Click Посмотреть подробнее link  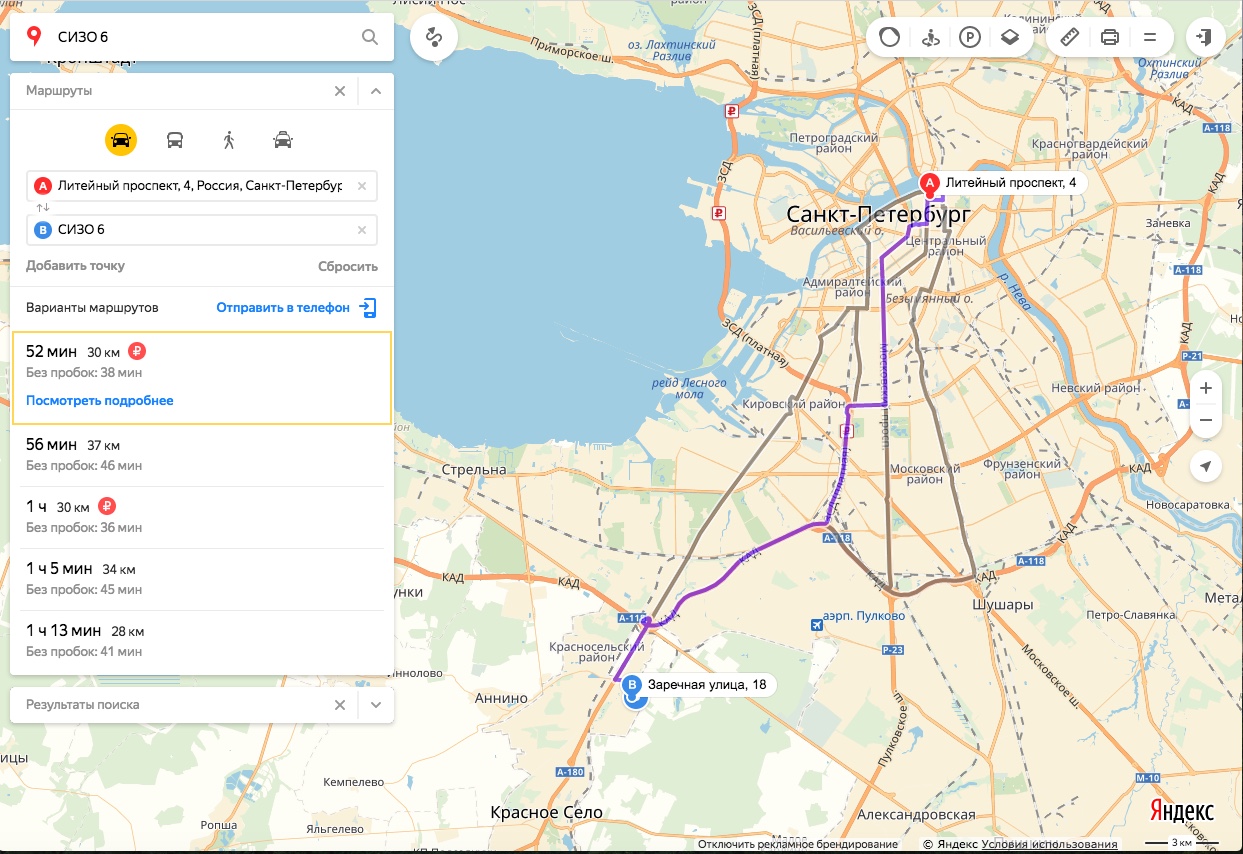[x=100, y=401]
